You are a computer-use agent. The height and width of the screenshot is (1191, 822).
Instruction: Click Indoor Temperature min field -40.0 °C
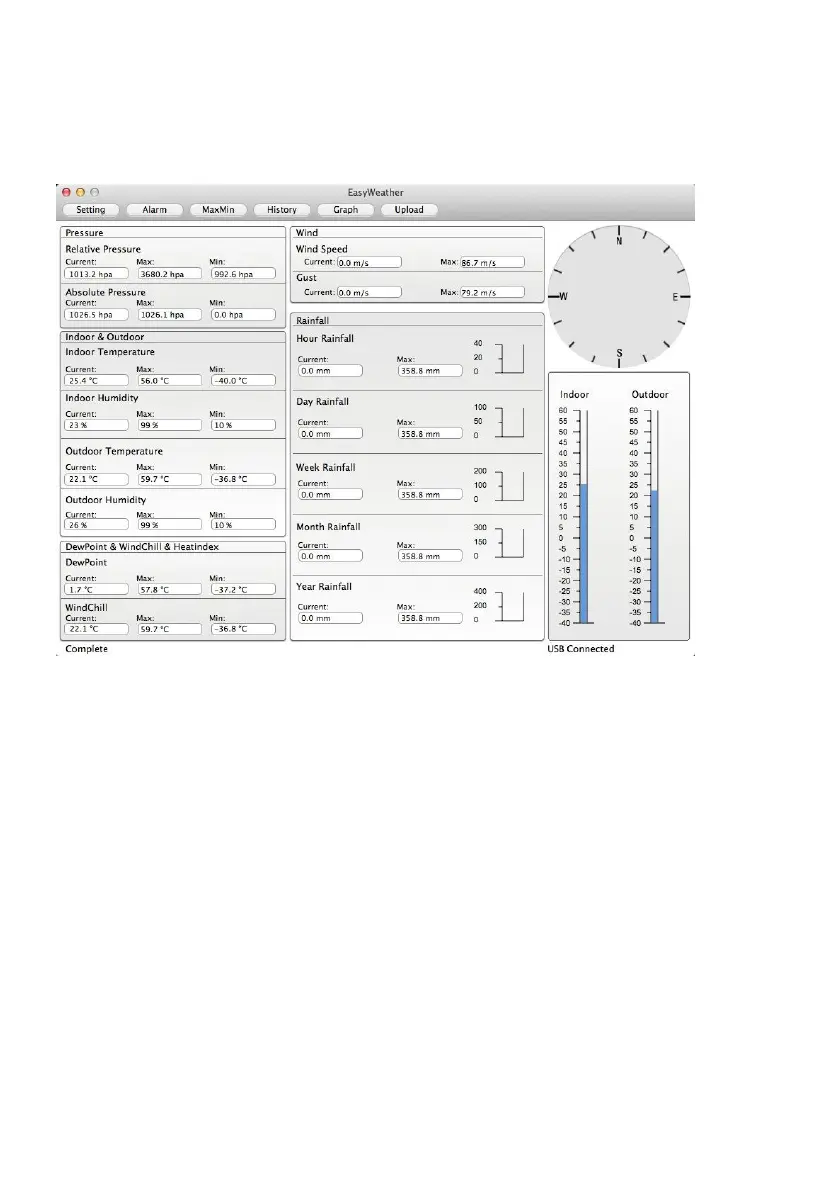coord(243,381)
